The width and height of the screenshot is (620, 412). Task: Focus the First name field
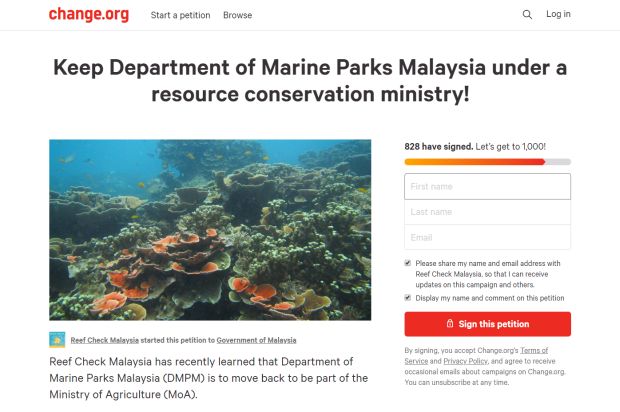(487, 187)
